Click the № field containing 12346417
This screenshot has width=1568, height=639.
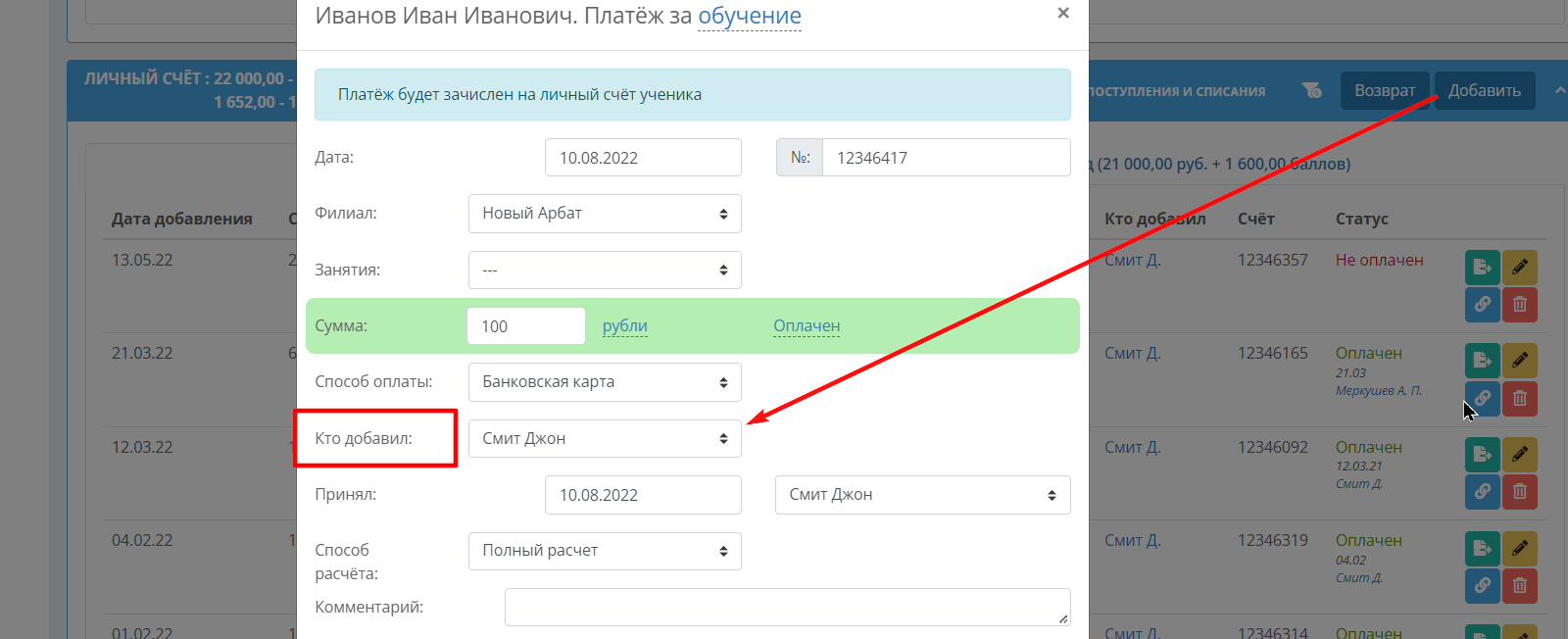click(947, 158)
